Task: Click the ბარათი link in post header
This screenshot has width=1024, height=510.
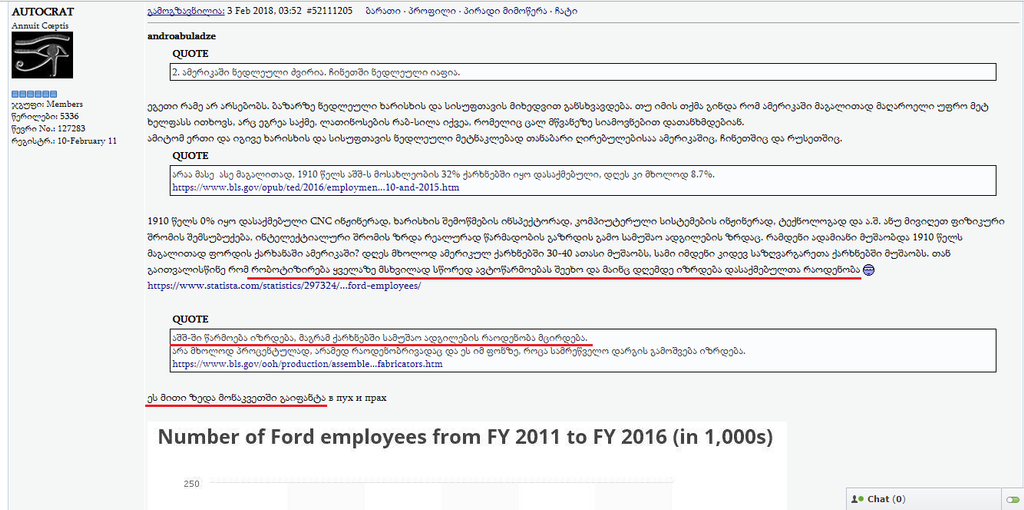Action: tap(383, 12)
